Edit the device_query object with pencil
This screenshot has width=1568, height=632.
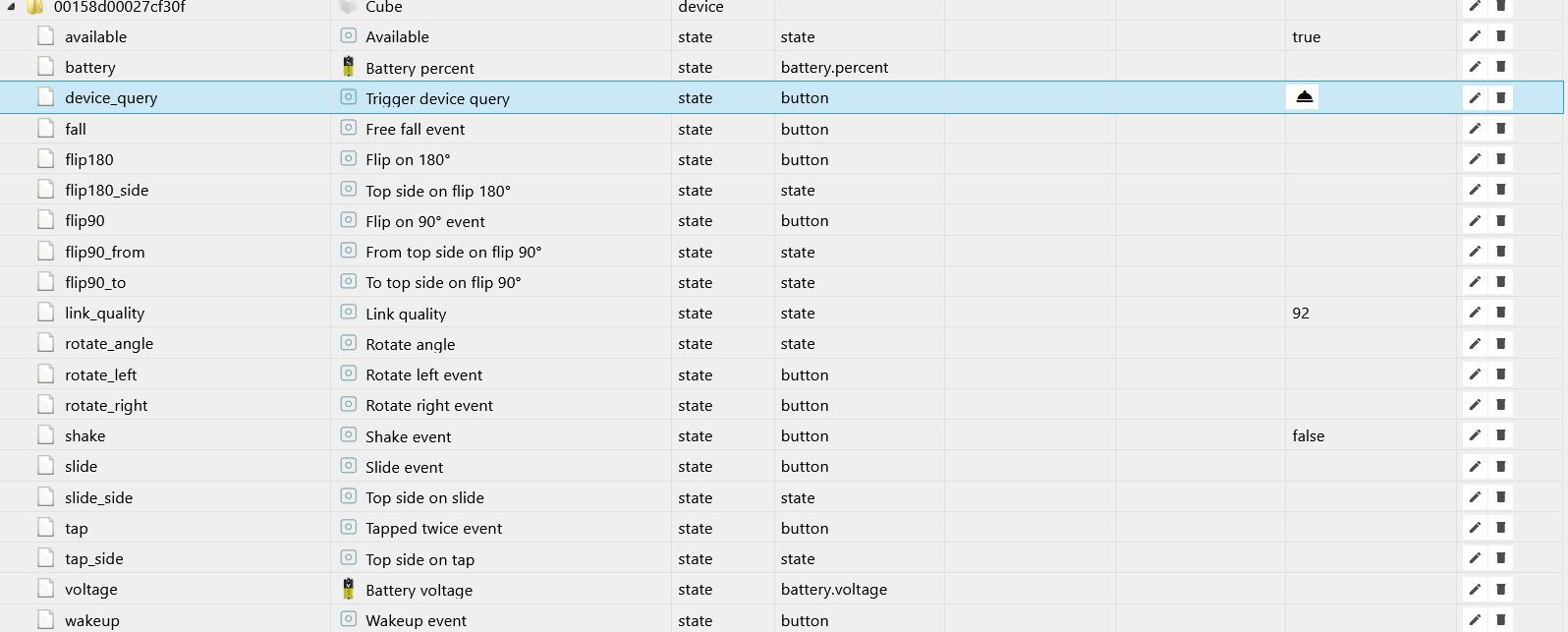pyautogui.click(x=1474, y=97)
